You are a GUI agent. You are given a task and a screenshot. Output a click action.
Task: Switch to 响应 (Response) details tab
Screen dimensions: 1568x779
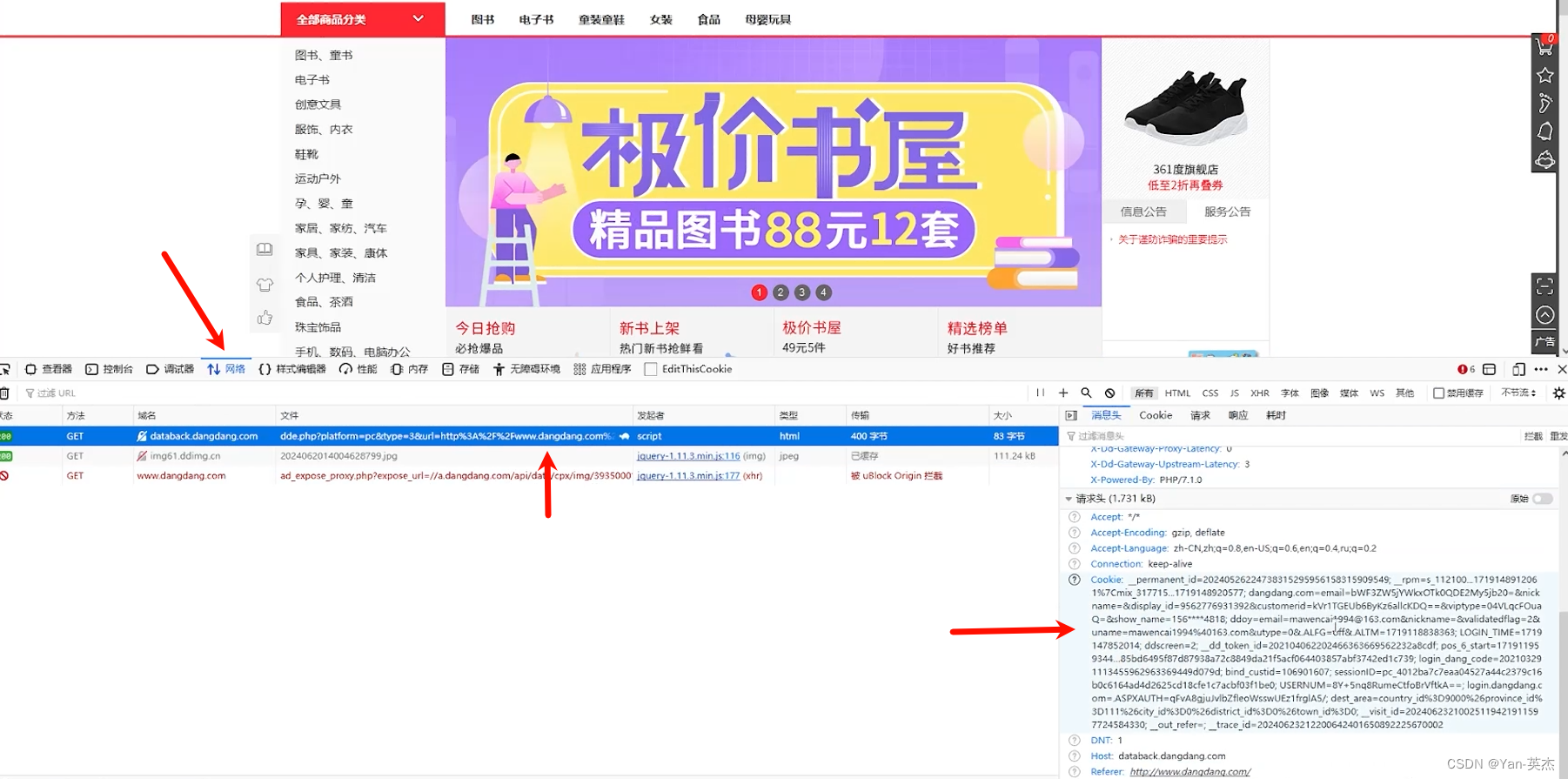point(1238,415)
